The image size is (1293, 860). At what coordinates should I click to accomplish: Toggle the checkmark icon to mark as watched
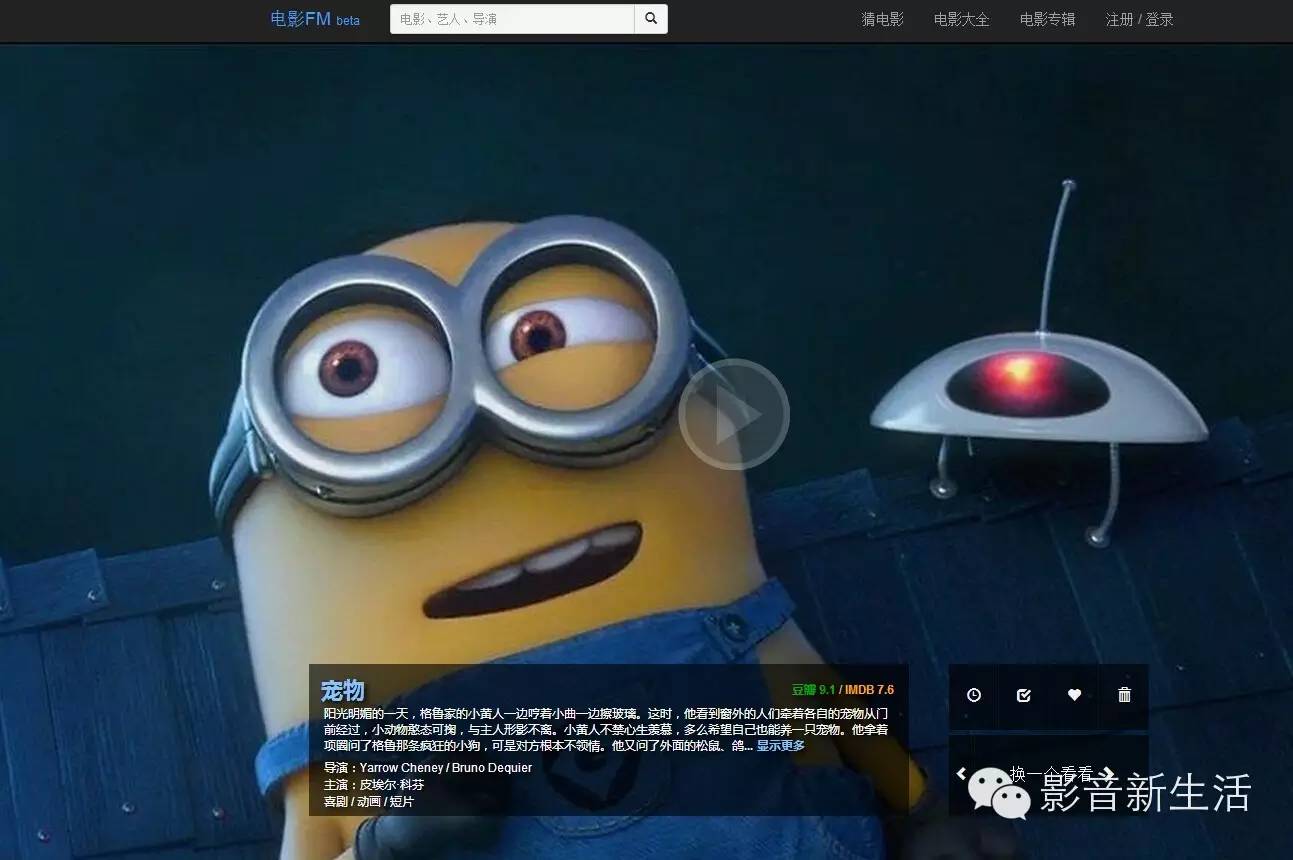point(1022,695)
